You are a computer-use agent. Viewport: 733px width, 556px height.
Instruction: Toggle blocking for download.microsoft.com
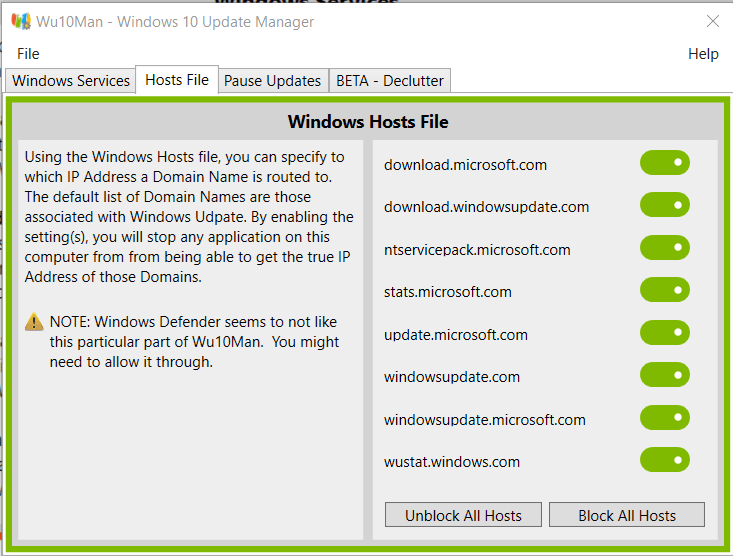tap(665, 163)
